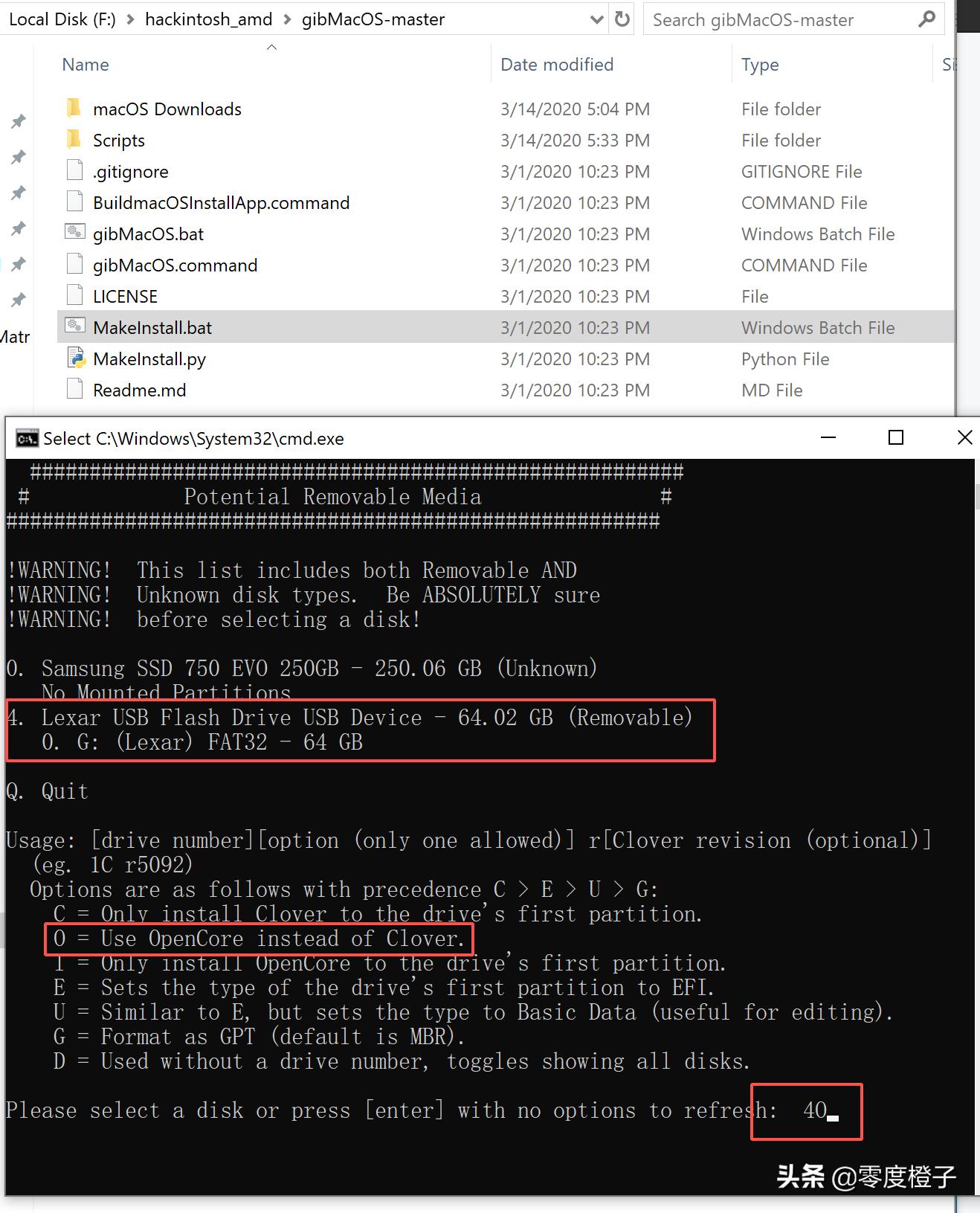The image size is (980, 1213).
Task: Click date 3/14/2020 5:04 PM cell
Action: [576, 109]
